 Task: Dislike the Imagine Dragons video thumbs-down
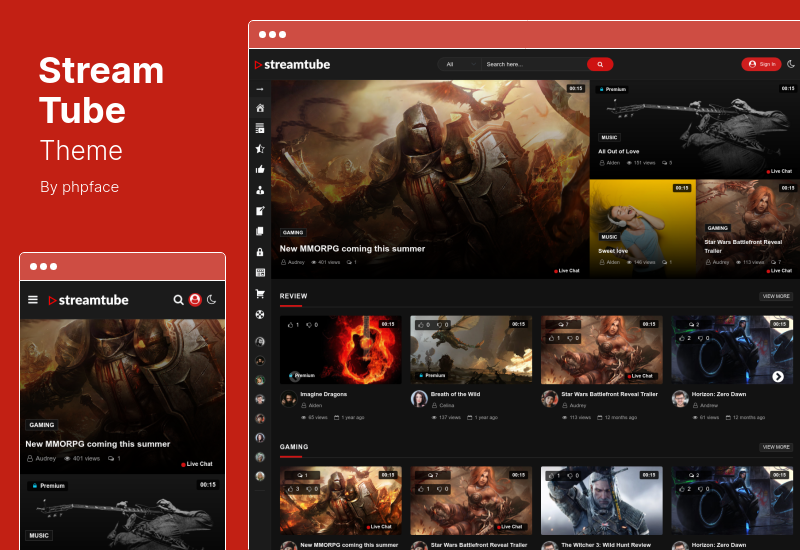[x=312, y=324]
